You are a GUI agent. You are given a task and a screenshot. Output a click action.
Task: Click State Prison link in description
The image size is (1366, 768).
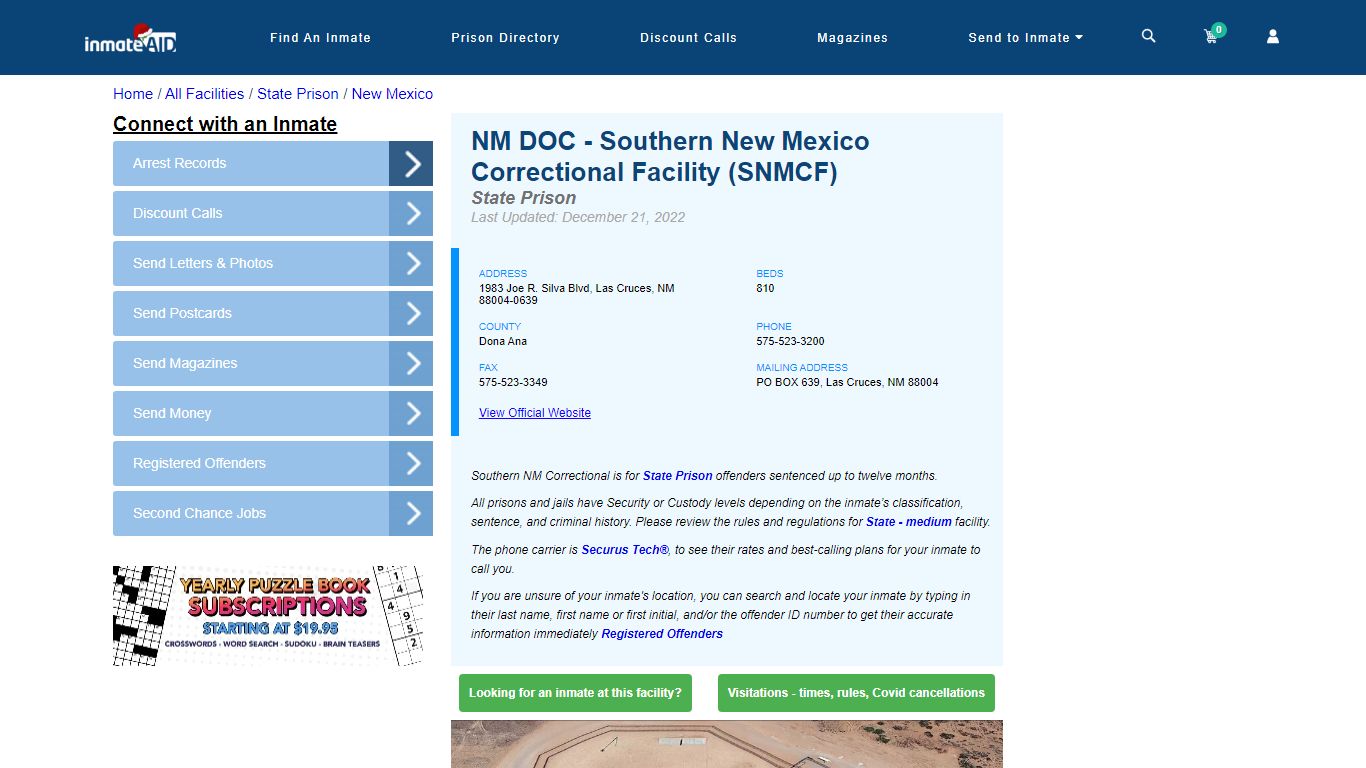pyautogui.click(x=677, y=476)
